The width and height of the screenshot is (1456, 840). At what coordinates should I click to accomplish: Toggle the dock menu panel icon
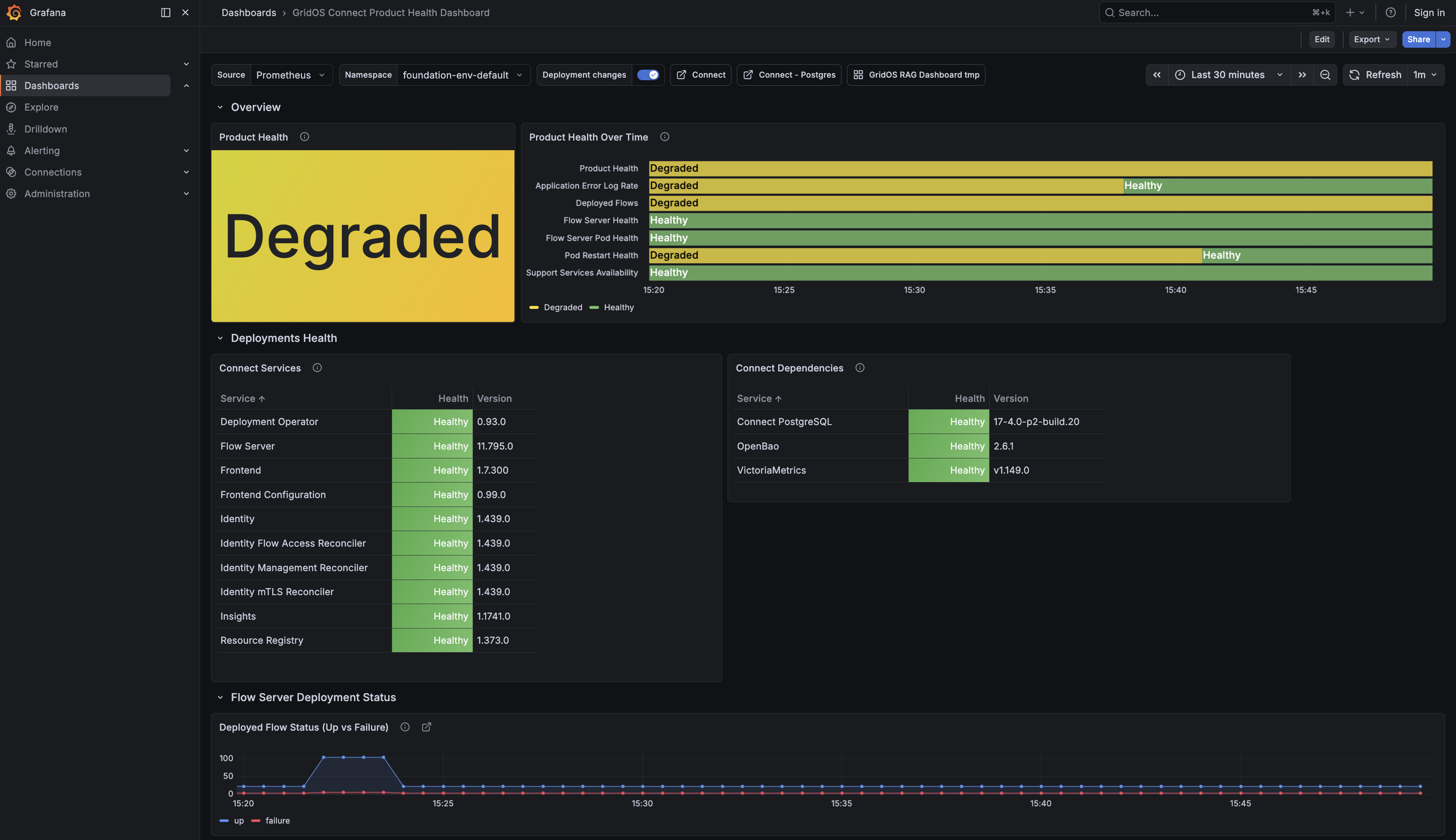[165, 12]
